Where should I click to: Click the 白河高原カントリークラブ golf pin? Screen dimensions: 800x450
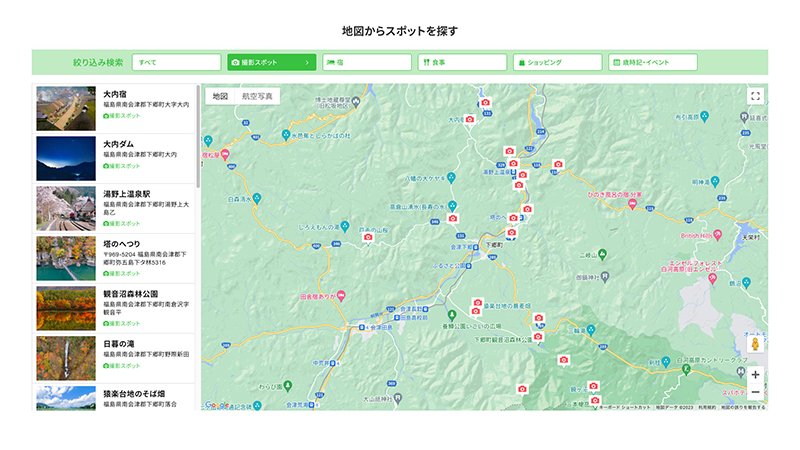point(687,369)
